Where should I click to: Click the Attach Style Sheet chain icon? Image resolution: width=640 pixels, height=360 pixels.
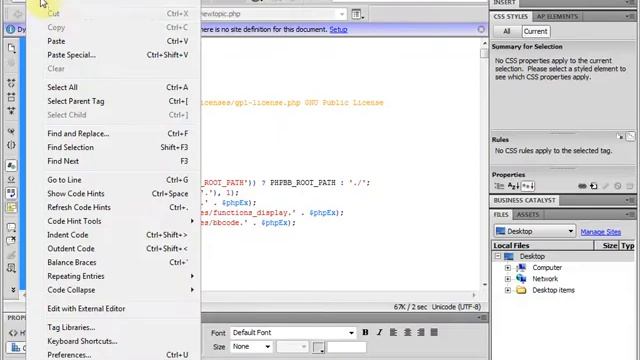click(x=582, y=186)
